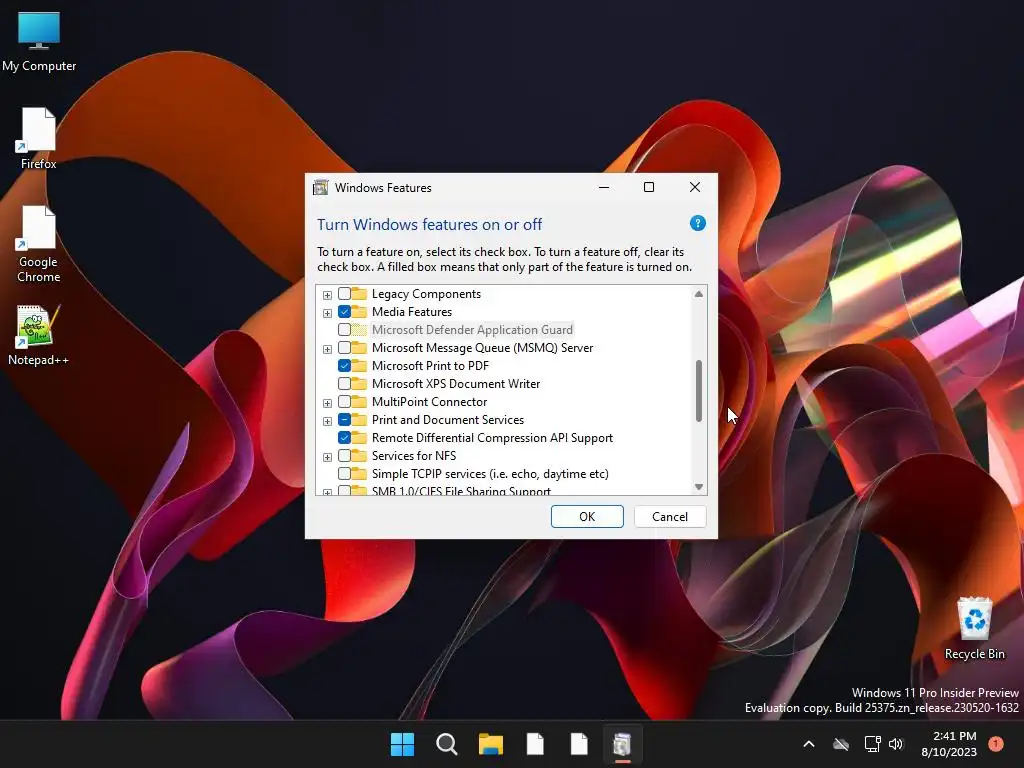The height and width of the screenshot is (768, 1024).
Task: Click the Legacy Components folder icon
Action: pyautogui.click(x=359, y=293)
